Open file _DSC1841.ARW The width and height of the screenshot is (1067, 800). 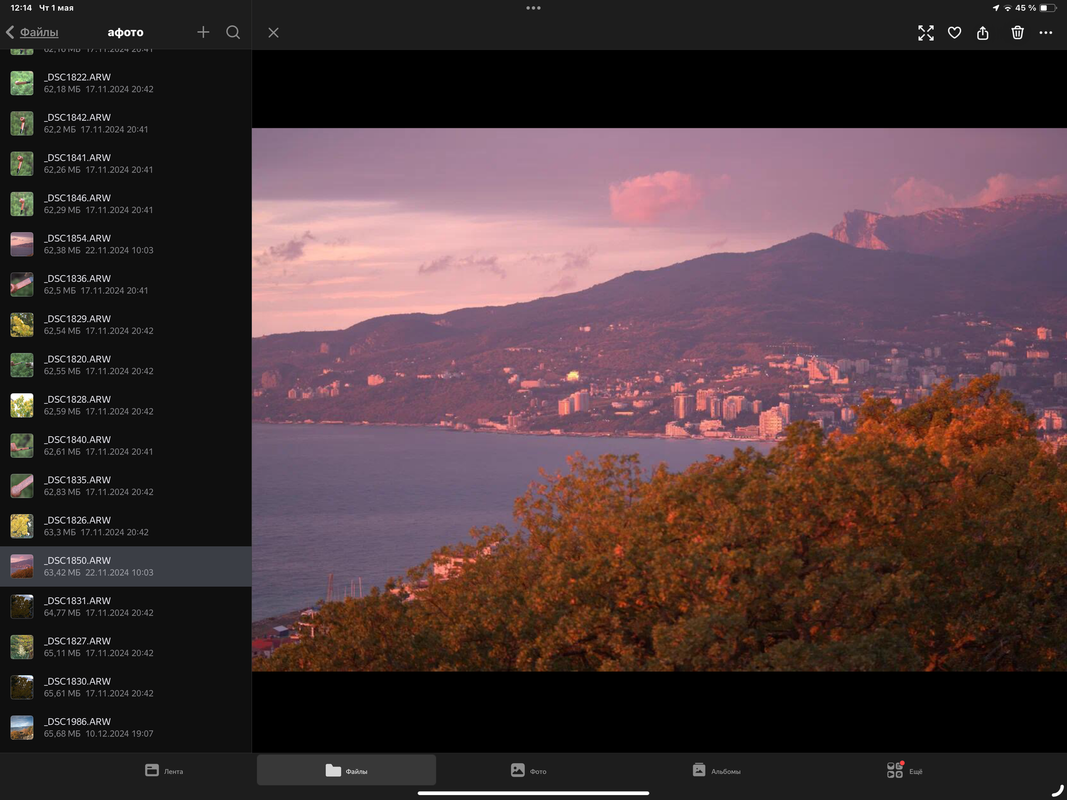126,163
